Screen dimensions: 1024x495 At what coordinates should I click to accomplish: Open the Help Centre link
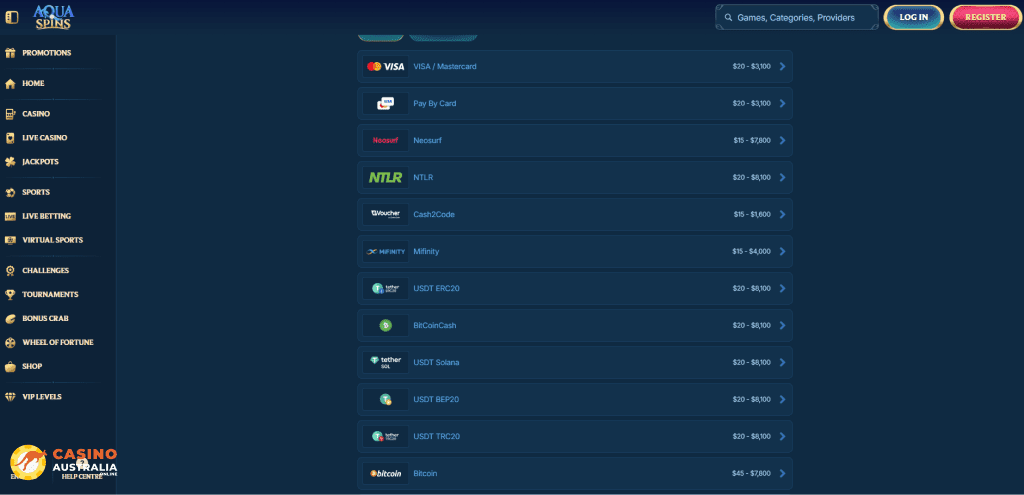82,477
